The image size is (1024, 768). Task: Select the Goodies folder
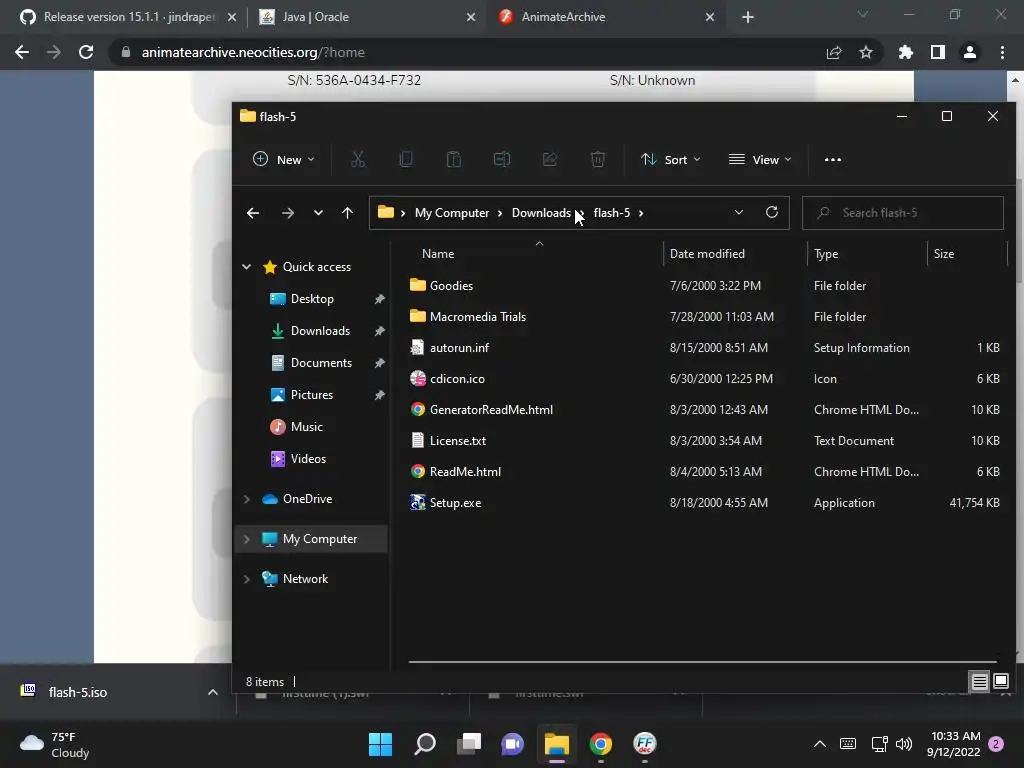(451, 285)
